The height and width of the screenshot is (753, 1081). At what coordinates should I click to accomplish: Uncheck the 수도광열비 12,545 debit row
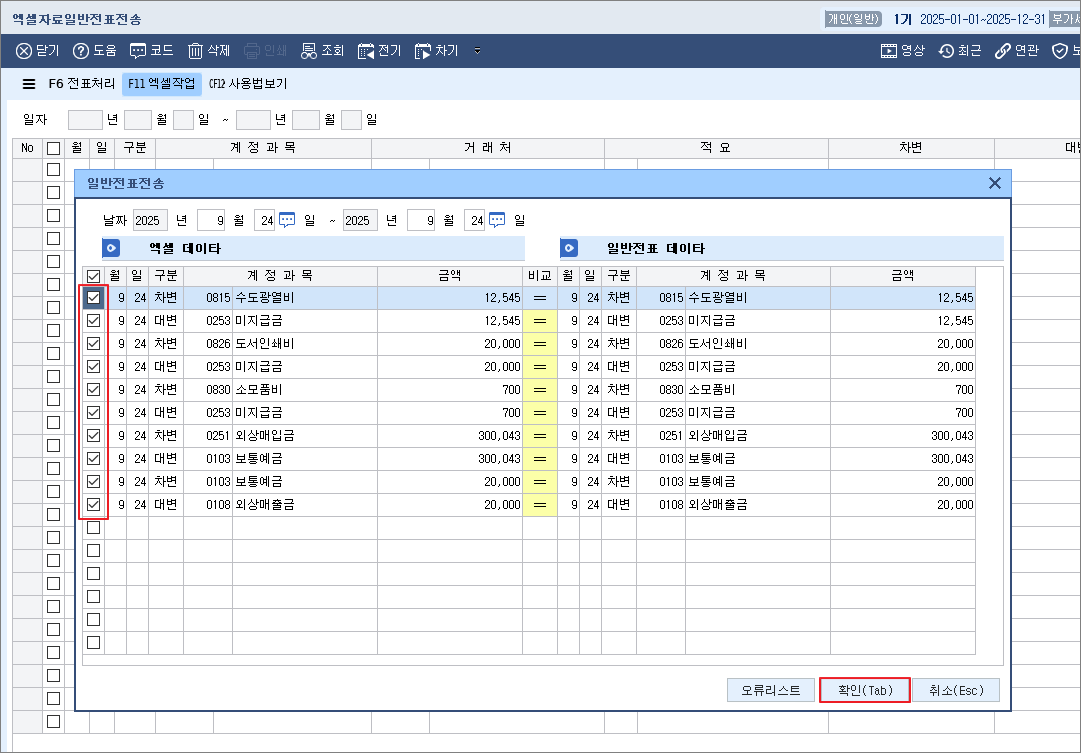(x=92, y=298)
